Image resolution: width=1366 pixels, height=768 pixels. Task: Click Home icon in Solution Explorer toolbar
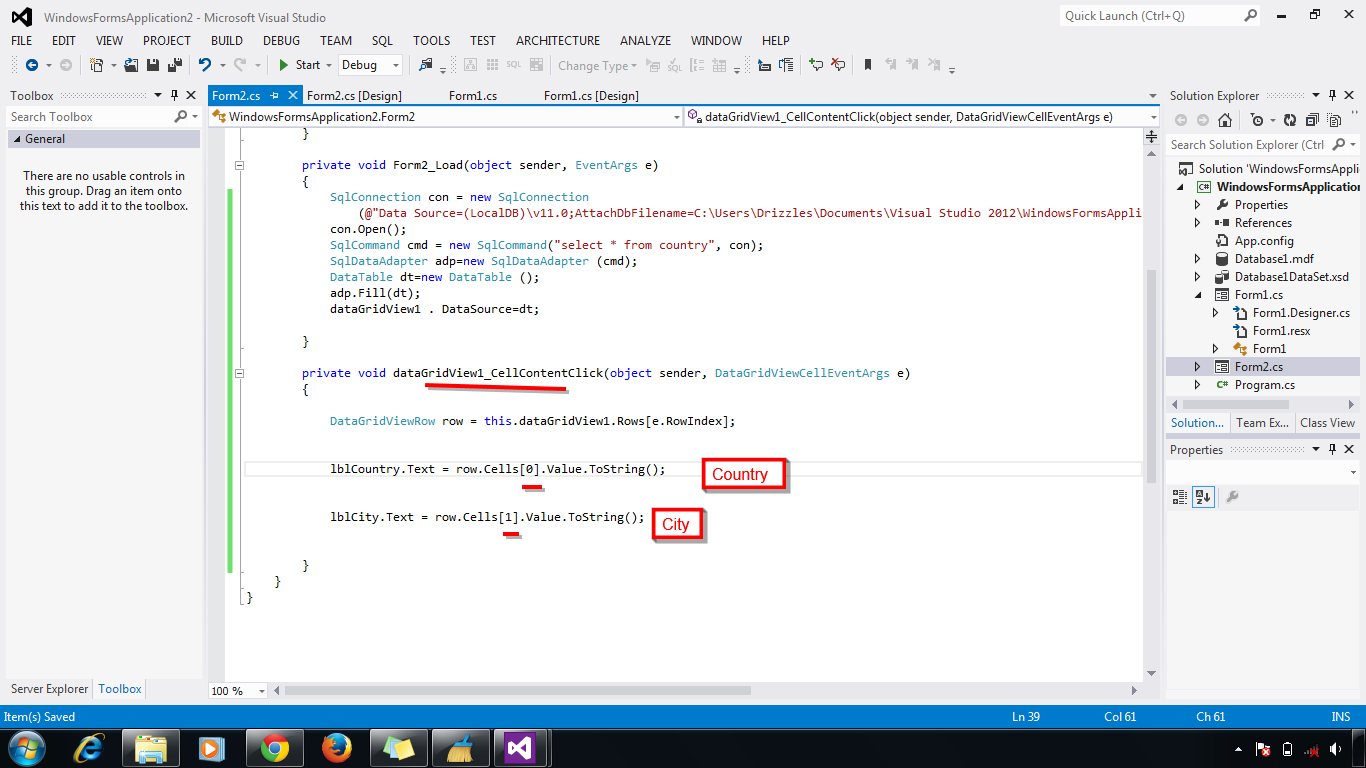pyautogui.click(x=1224, y=120)
